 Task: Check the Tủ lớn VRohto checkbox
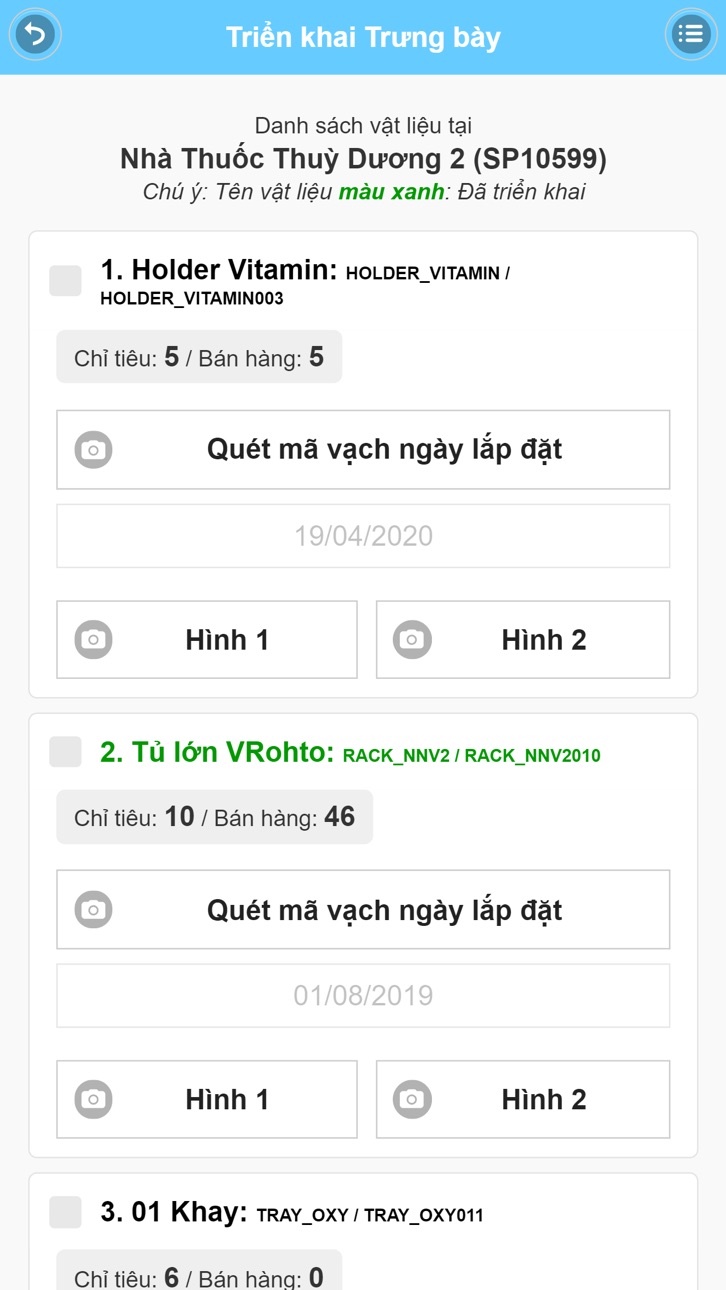[x=66, y=751]
